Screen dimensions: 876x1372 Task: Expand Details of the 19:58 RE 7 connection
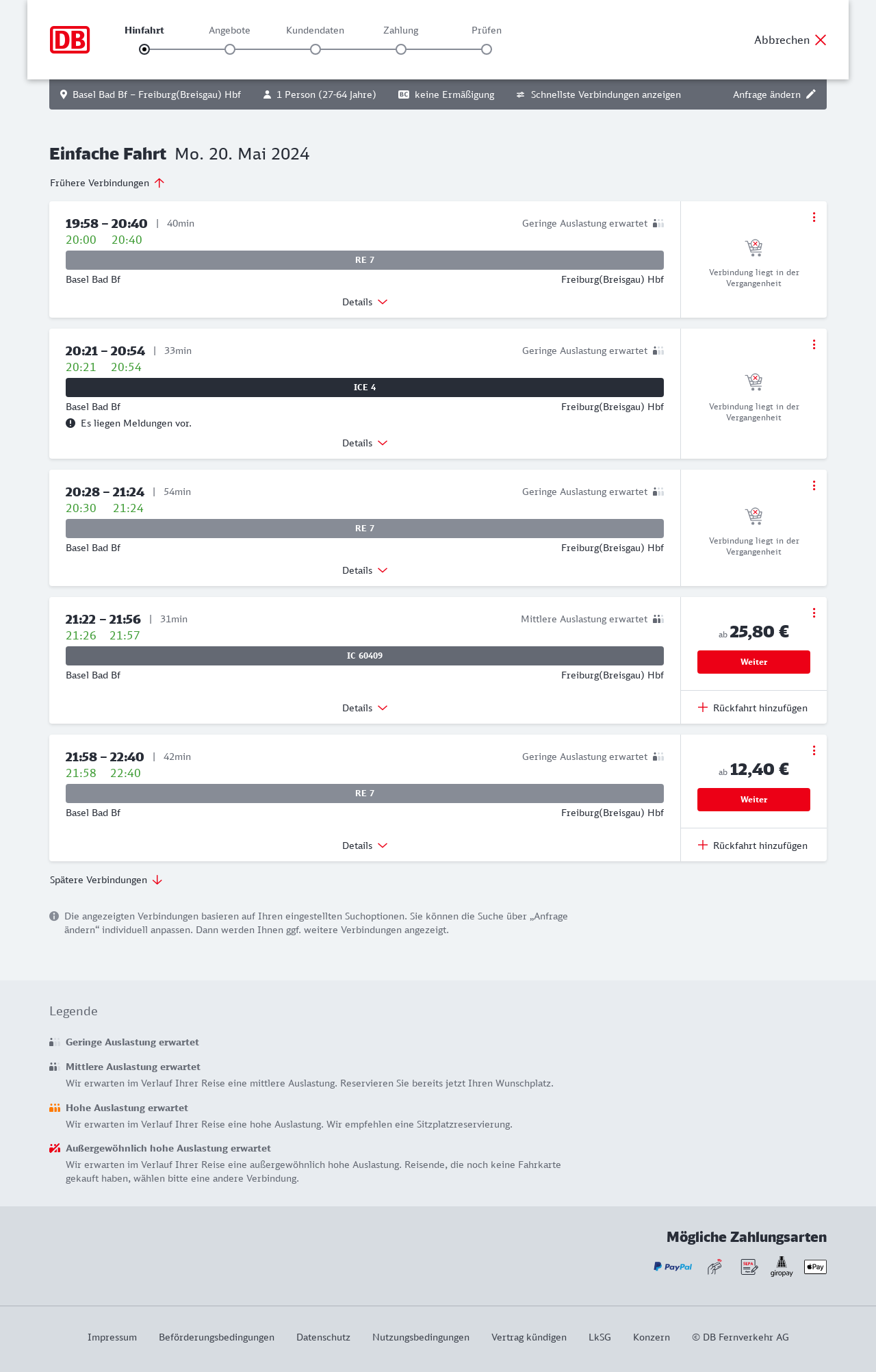pos(365,302)
